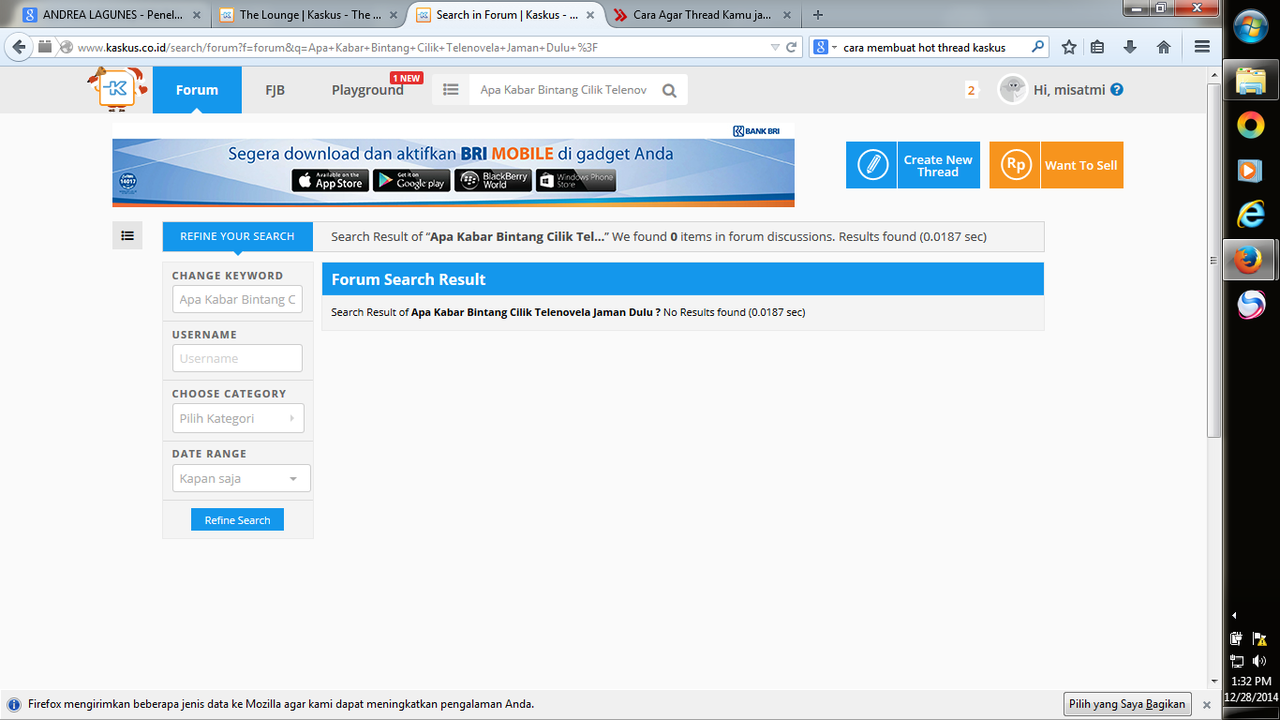Bookmark this page with star icon
The width and height of the screenshot is (1280, 720).
point(1069,47)
